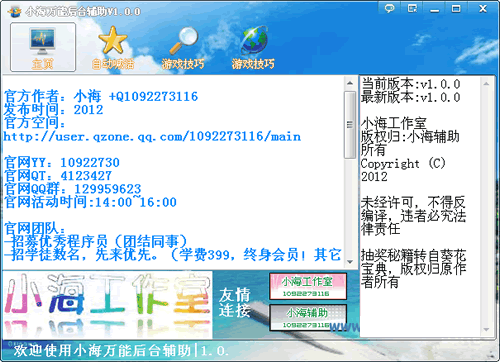Click the skin/menu icon in title bar

click(x=412, y=8)
